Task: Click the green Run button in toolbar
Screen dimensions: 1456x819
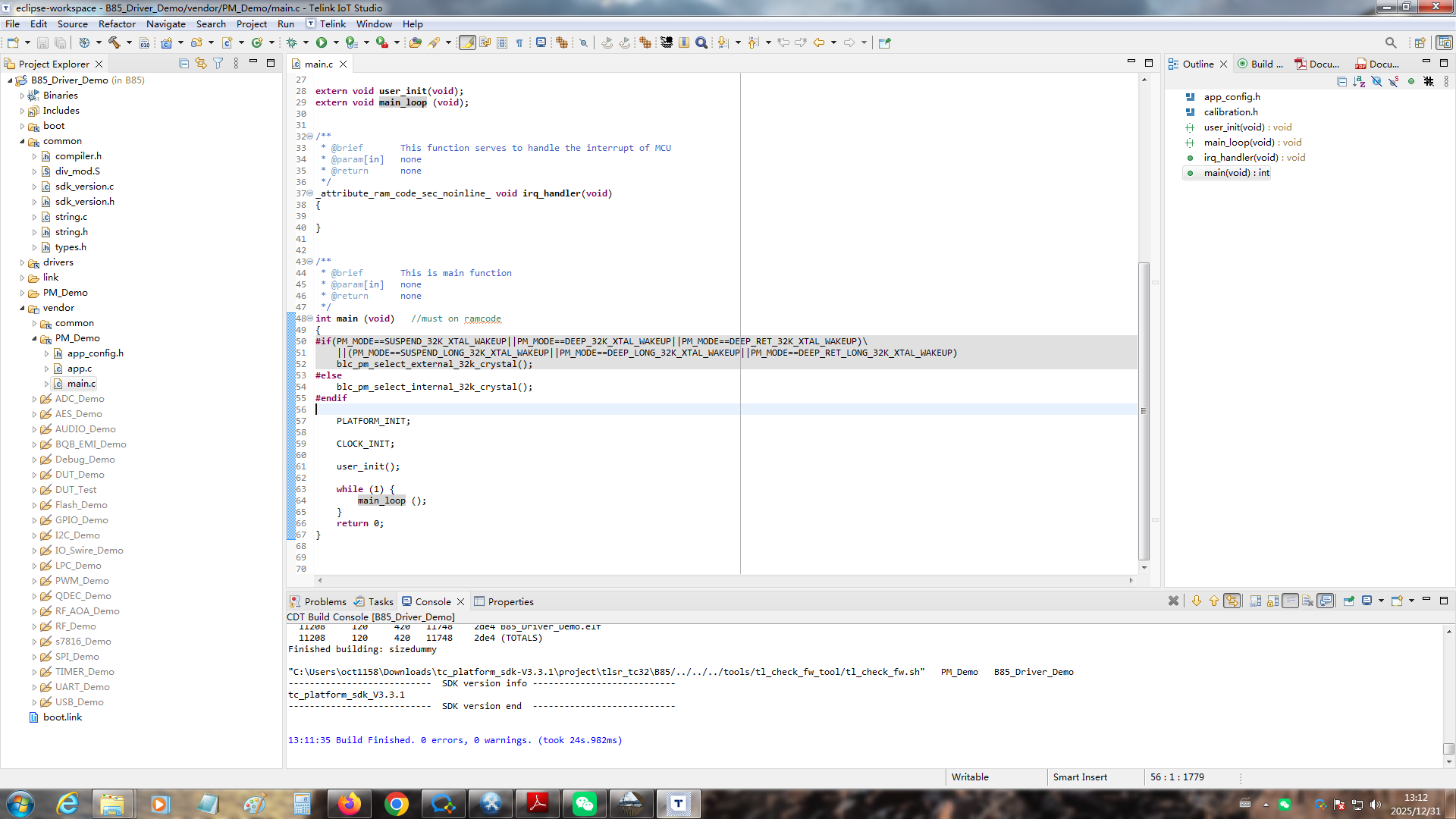Action: point(322,42)
